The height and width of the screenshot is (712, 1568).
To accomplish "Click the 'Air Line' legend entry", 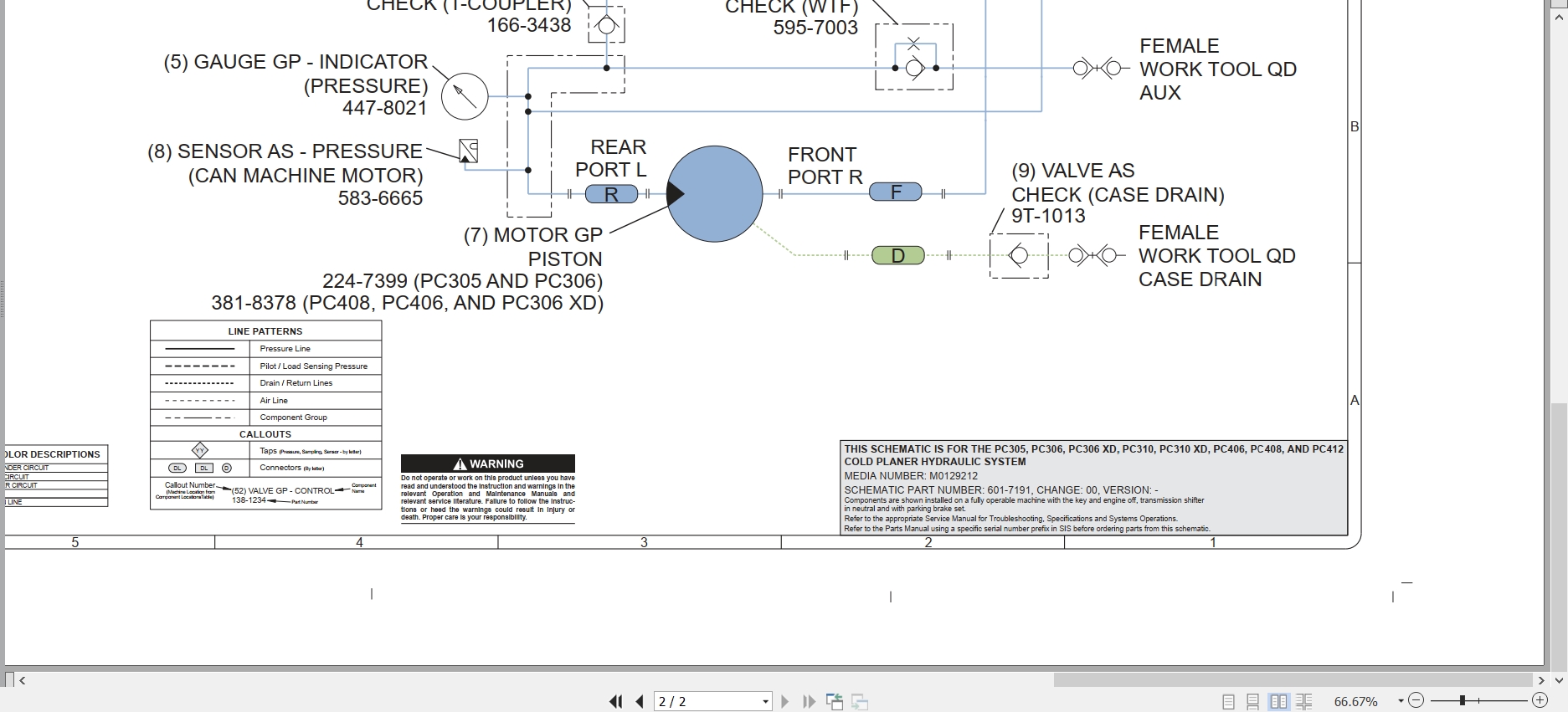I will [x=274, y=401].
